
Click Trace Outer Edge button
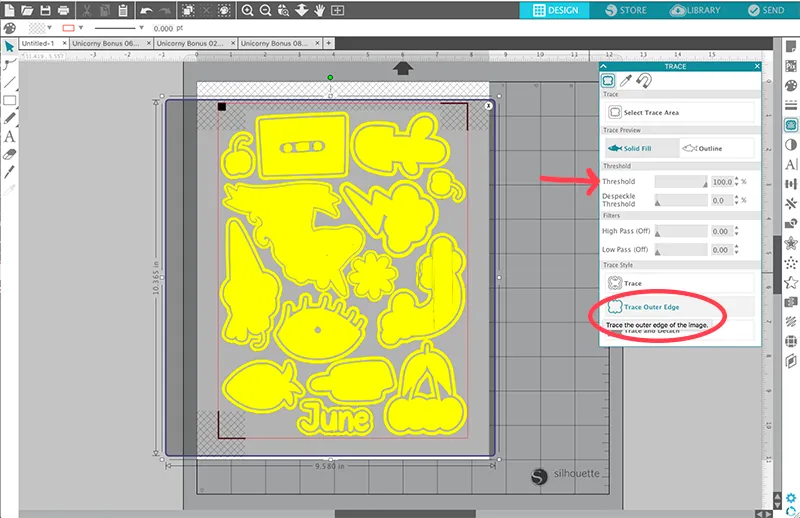(650, 307)
